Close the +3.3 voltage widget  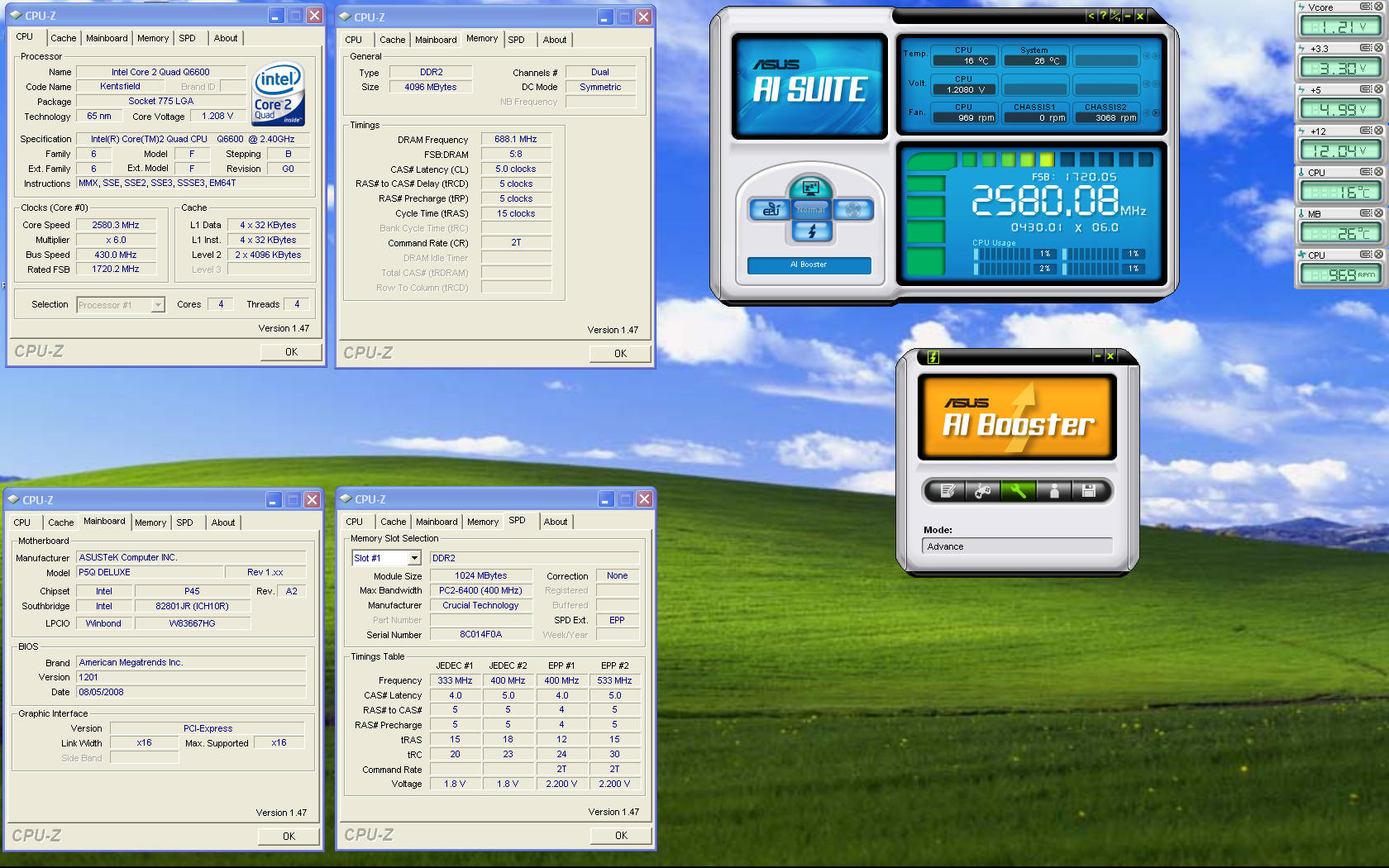click(x=1378, y=48)
